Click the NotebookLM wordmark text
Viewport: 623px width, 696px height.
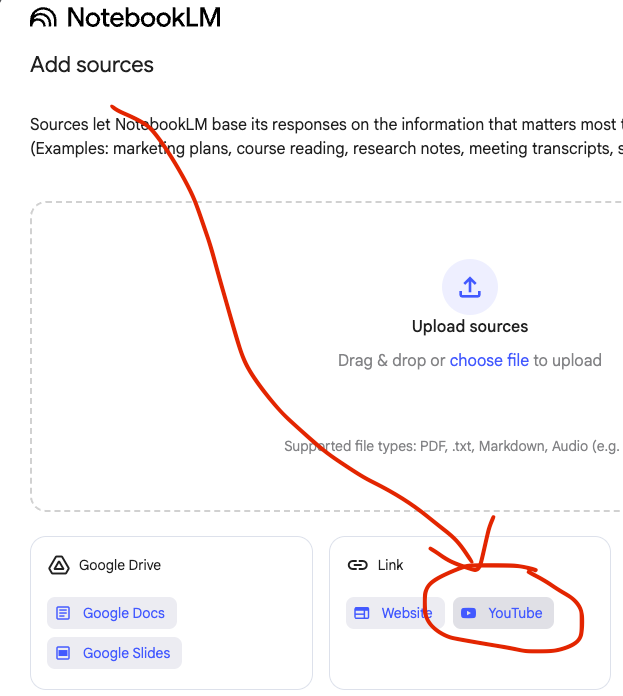(144, 18)
